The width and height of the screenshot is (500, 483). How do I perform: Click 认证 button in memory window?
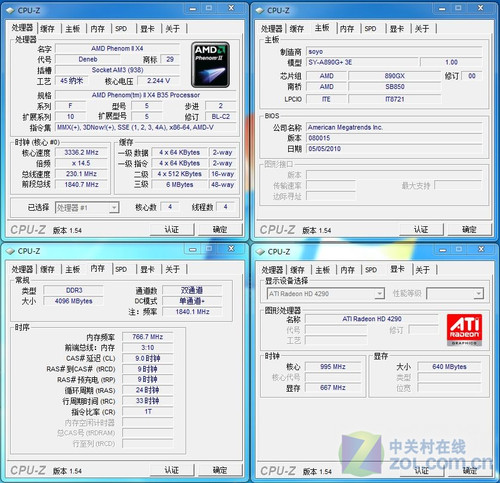pos(172,470)
